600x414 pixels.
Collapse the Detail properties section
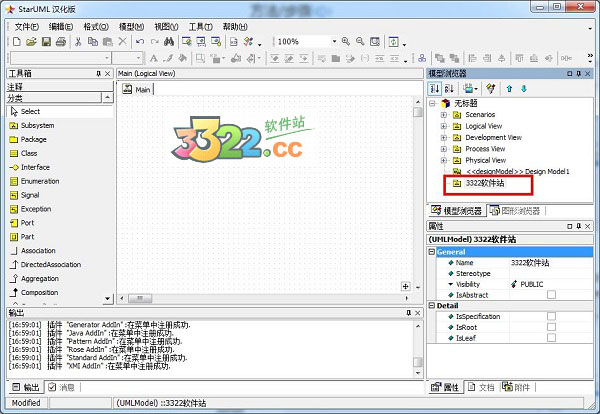432,305
